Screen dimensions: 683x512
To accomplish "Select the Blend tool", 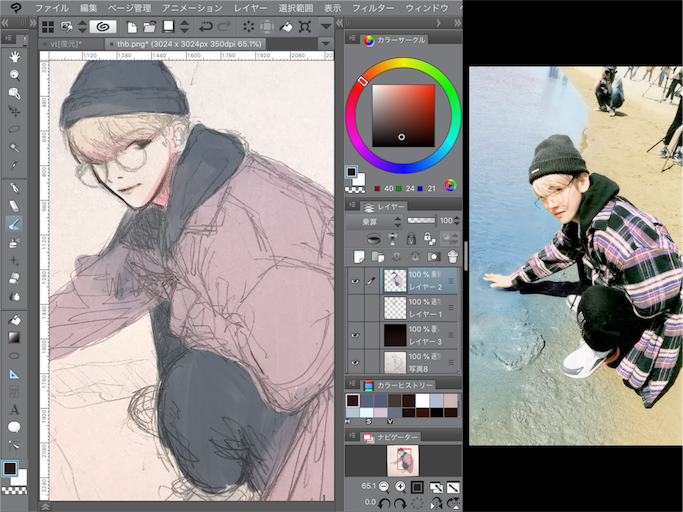I will (14, 296).
